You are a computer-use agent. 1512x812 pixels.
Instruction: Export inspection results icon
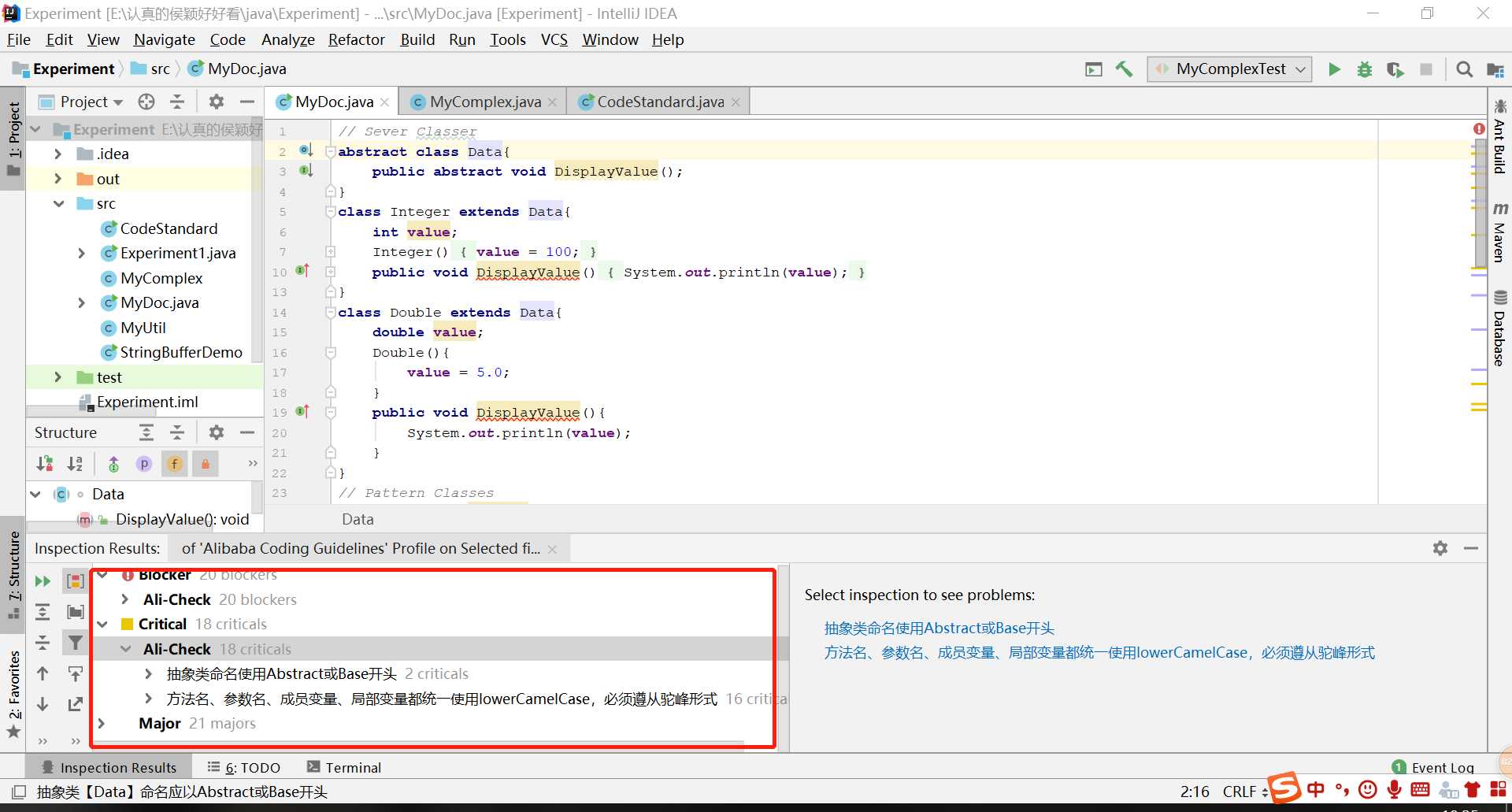click(x=75, y=704)
